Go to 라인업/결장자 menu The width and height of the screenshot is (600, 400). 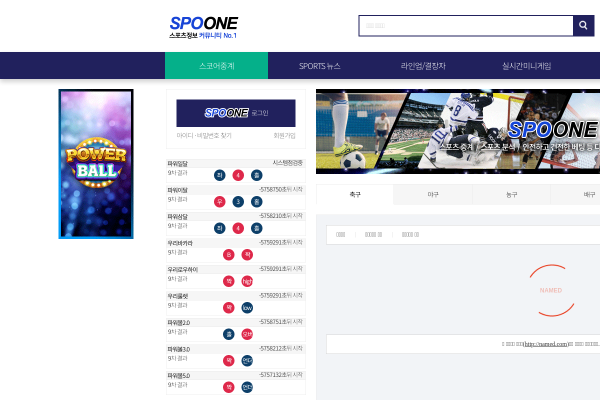coord(423,66)
